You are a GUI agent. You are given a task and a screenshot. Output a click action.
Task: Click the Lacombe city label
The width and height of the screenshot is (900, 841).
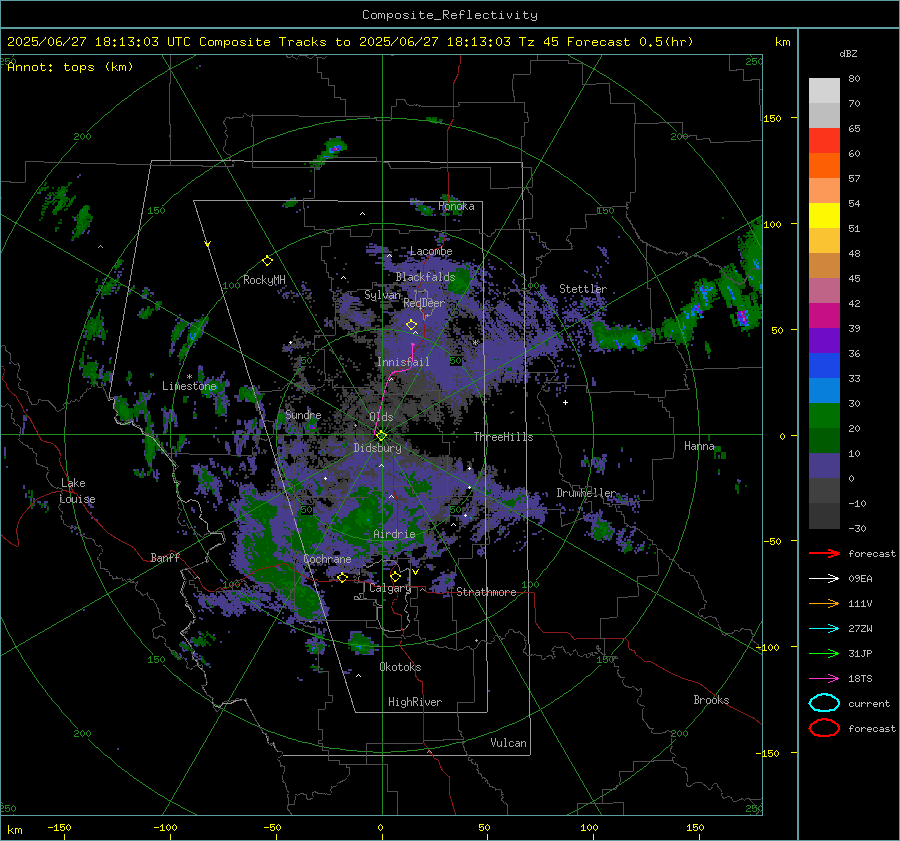[431, 251]
